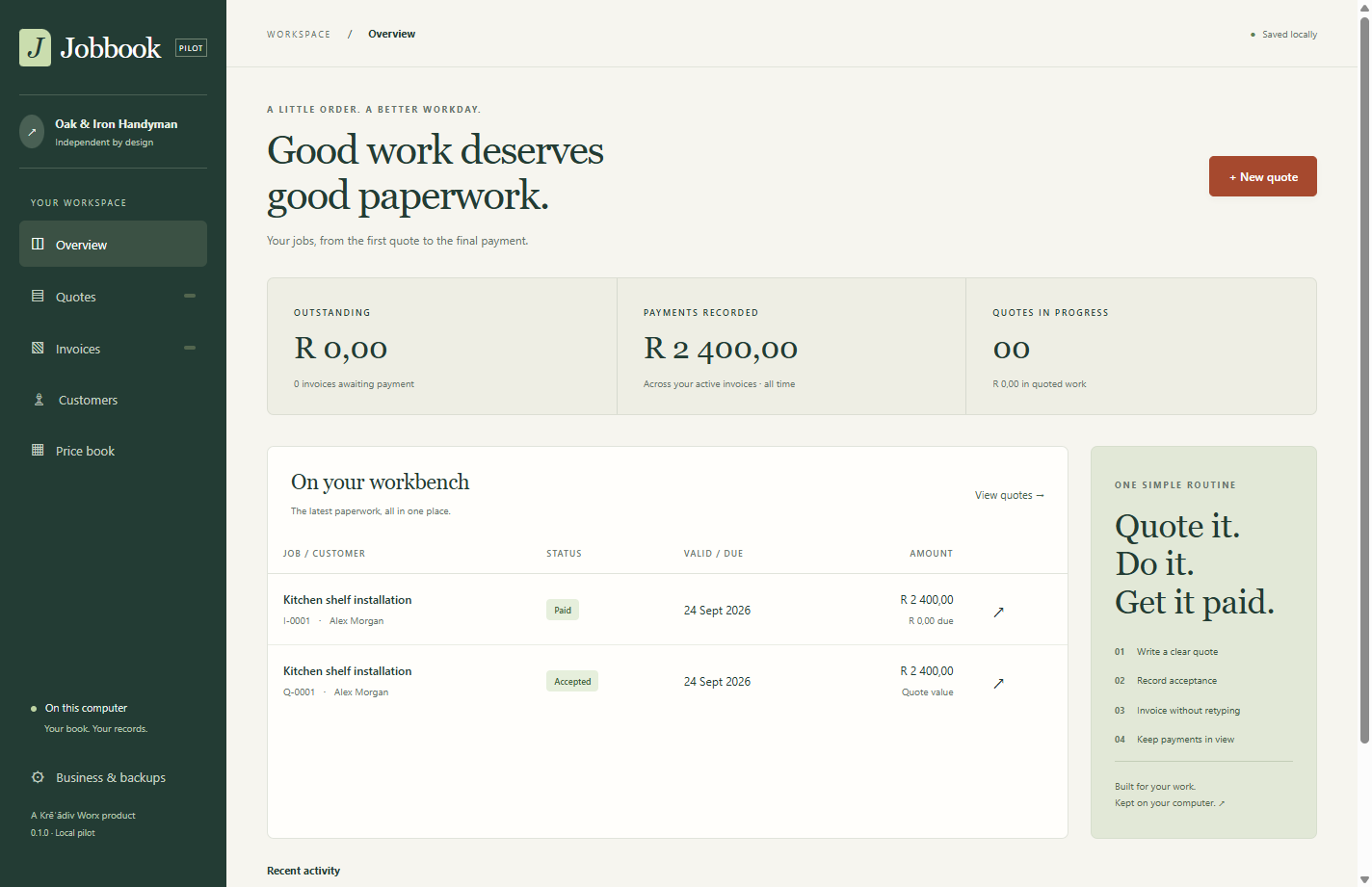Click the Quotes sidebar icon
Screen dimensions: 1372x887
tap(38, 296)
